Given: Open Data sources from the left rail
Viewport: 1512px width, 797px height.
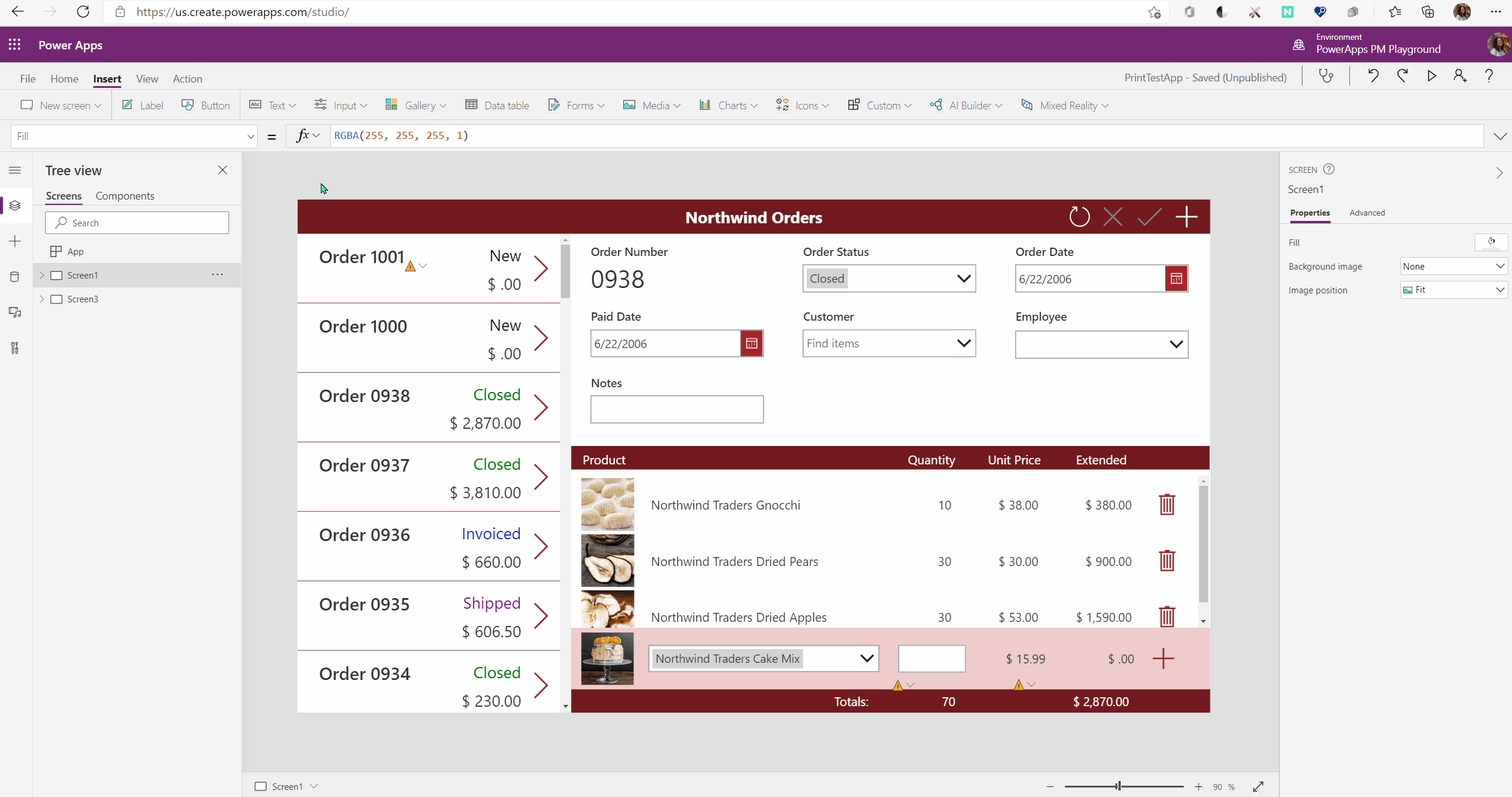Looking at the screenshot, I should 15,276.
